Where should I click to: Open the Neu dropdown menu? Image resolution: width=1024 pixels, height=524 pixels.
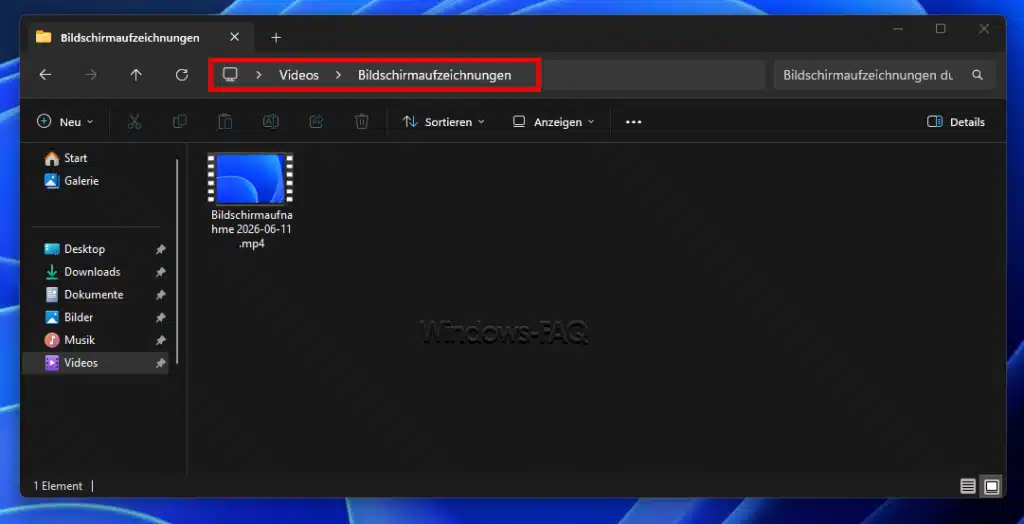pyautogui.click(x=65, y=122)
